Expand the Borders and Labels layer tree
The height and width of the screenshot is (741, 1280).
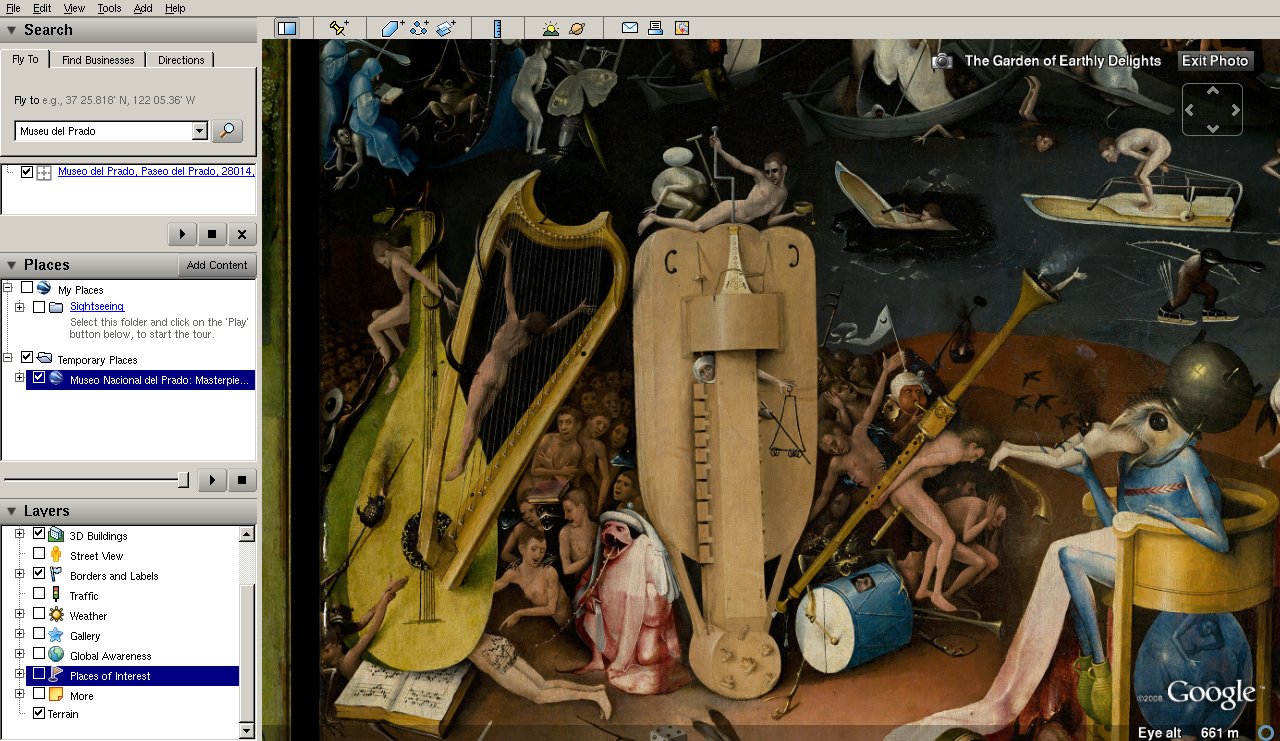[20, 574]
